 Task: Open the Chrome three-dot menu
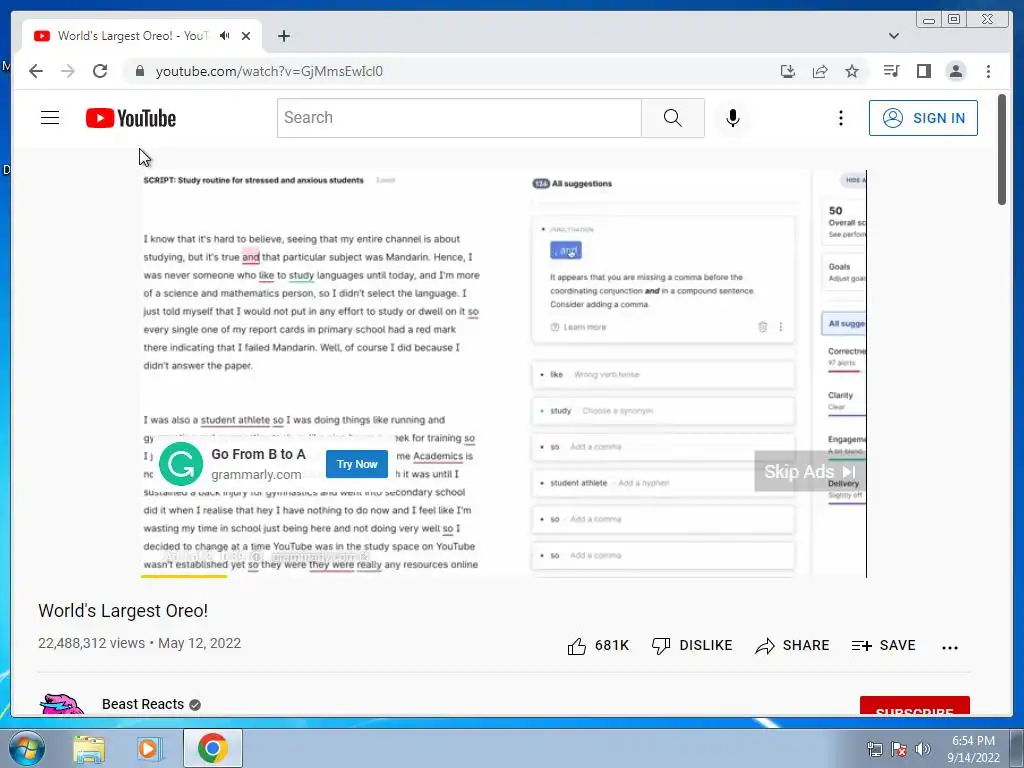click(x=988, y=71)
